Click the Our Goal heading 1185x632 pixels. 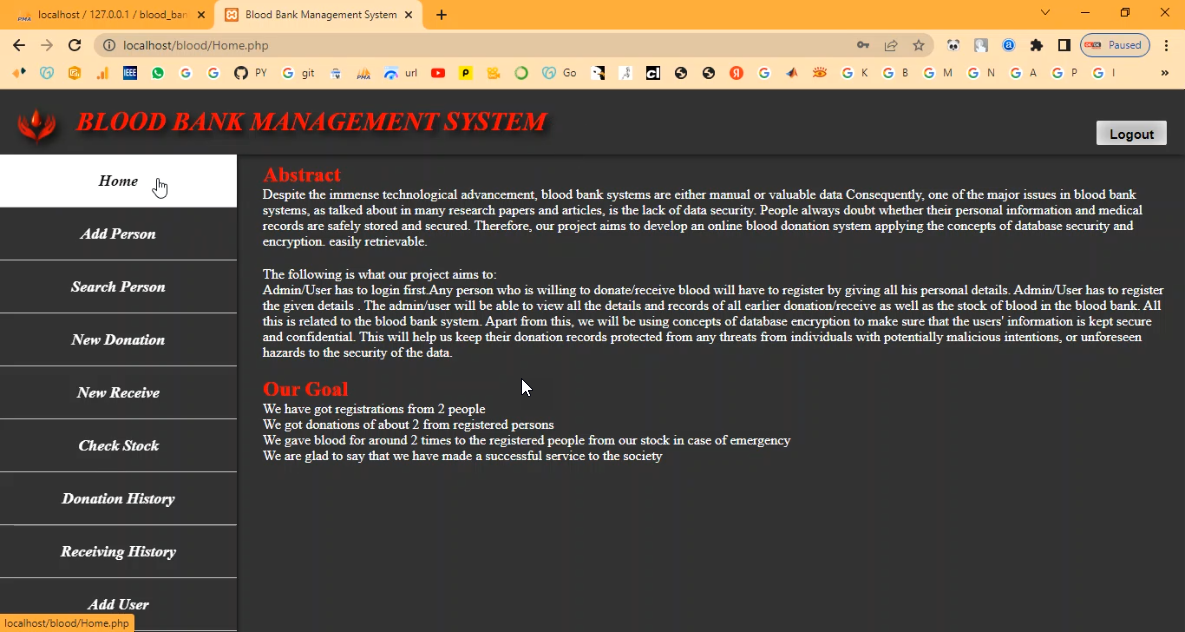point(305,389)
